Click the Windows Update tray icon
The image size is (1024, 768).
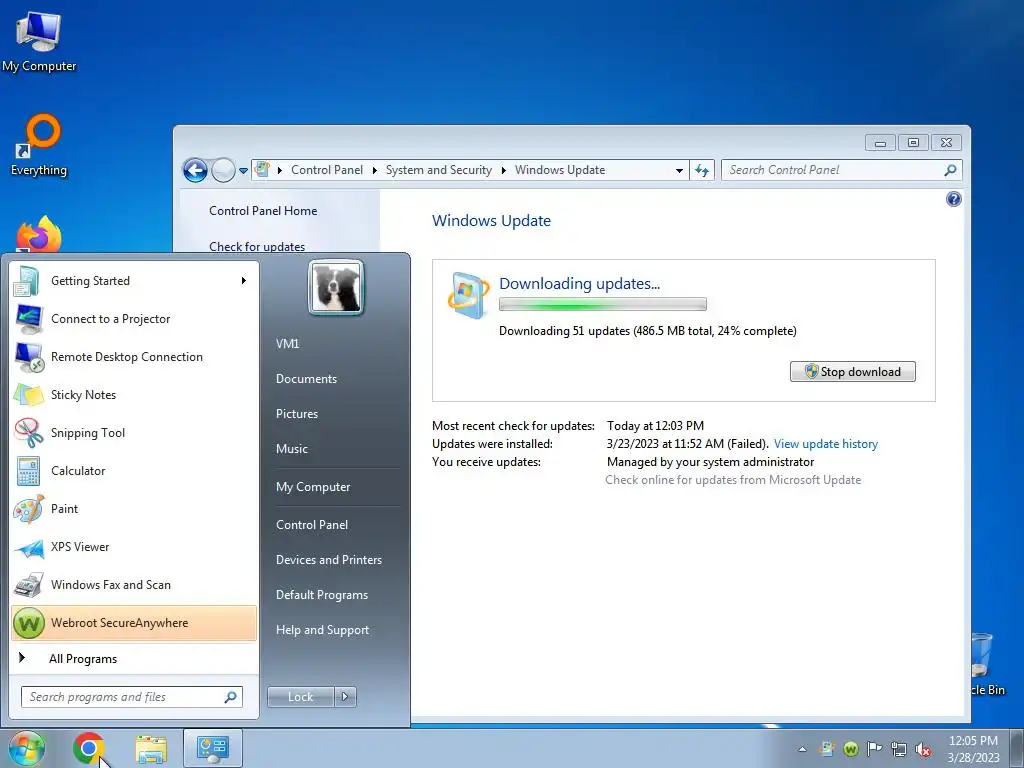[x=827, y=749]
